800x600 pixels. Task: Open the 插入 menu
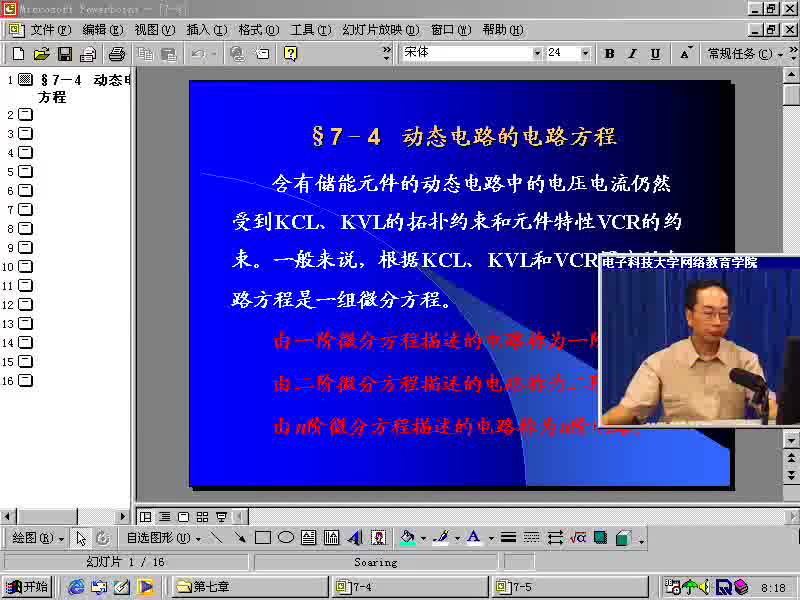(x=207, y=30)
